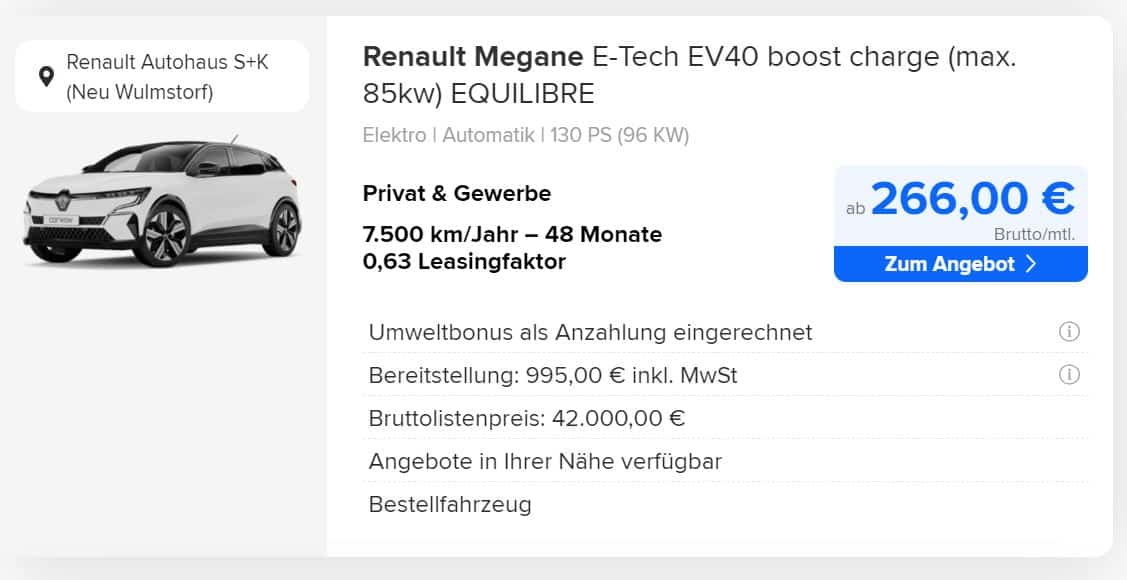Image resolution: width=1127 pixels, height=580 pixels.
Task: Select the Bestellfahrzeug row
Action: [724, 505]
